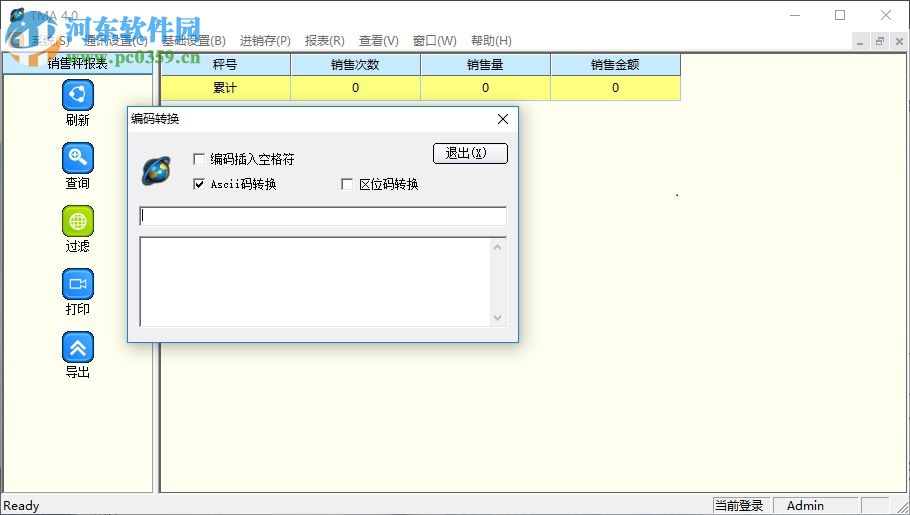Click the 刷新 refresh icon
This screenshot has height=515, width=910.
click(78, 95)
